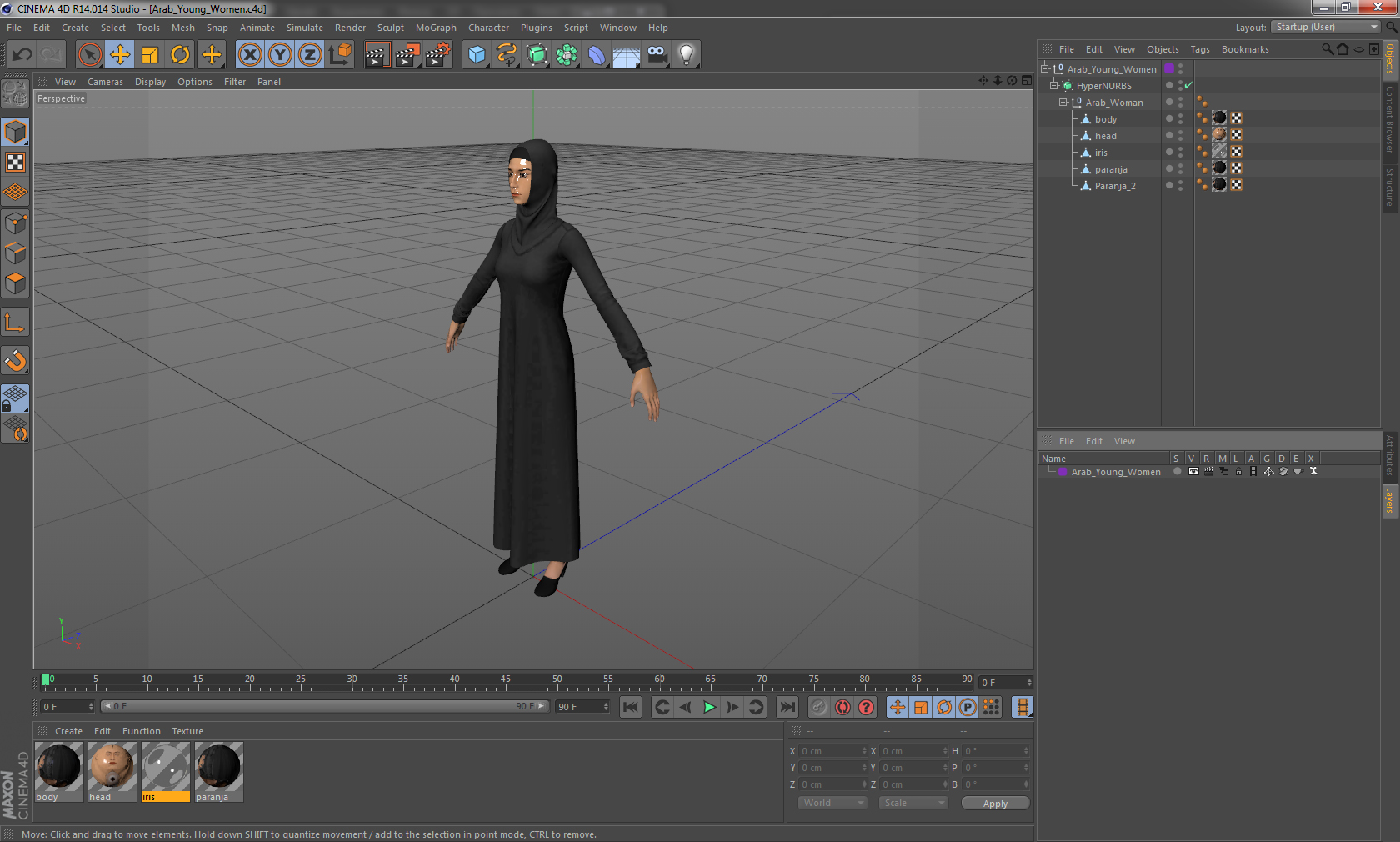This screenshot has height=842, width=1400.
Task: Record active objects keyframe
Action: 819,707
